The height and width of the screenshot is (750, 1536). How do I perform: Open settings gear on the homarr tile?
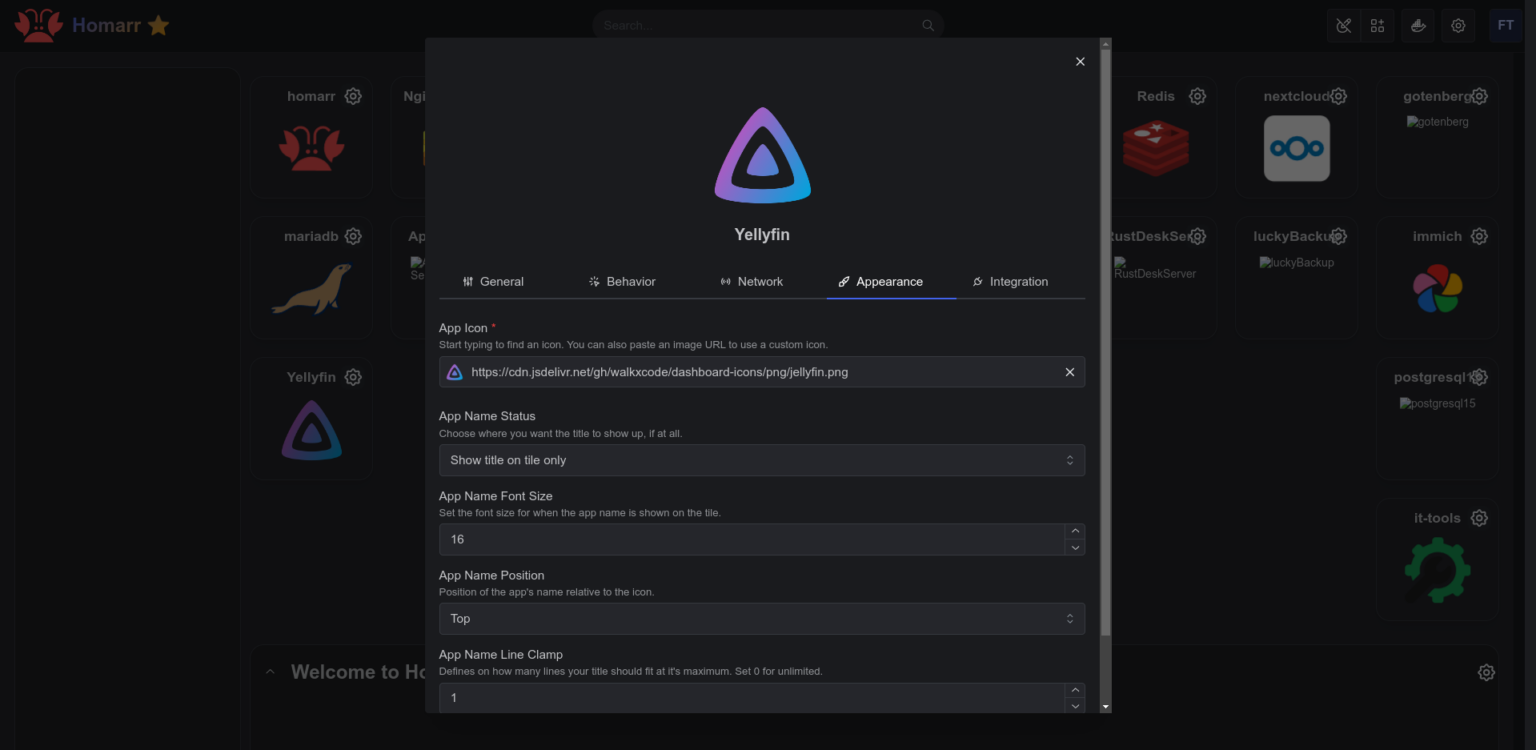pyautogui.click(x=353, y=96)
